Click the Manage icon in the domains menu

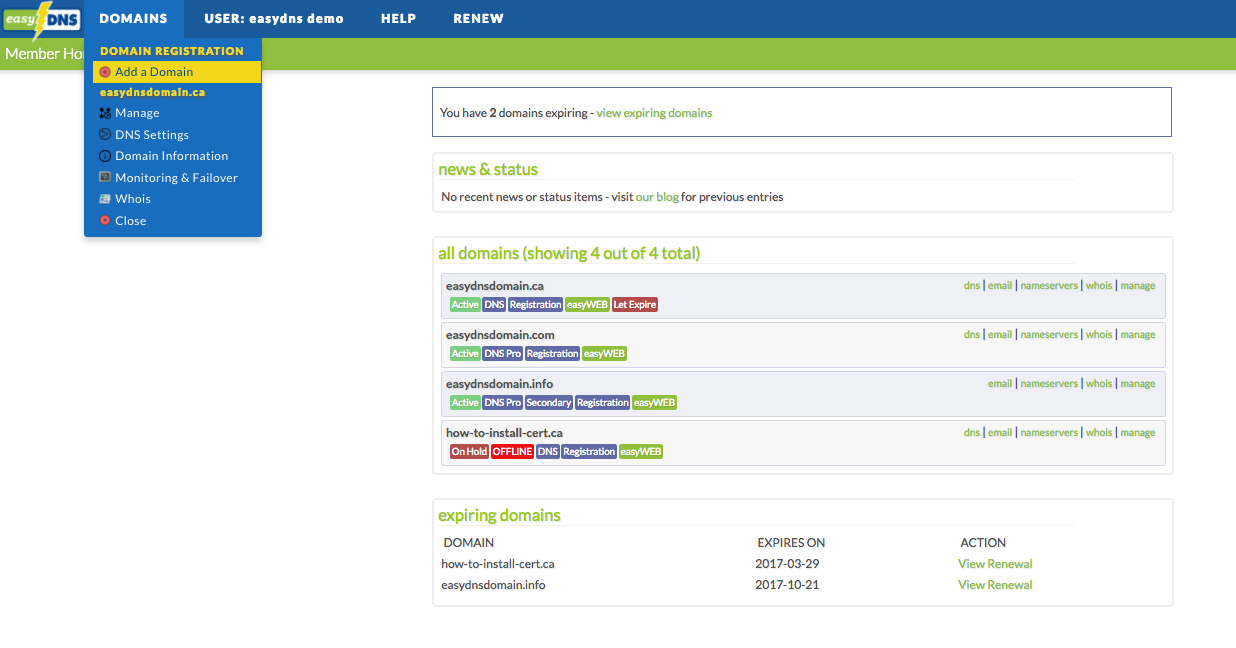[104, 113]
